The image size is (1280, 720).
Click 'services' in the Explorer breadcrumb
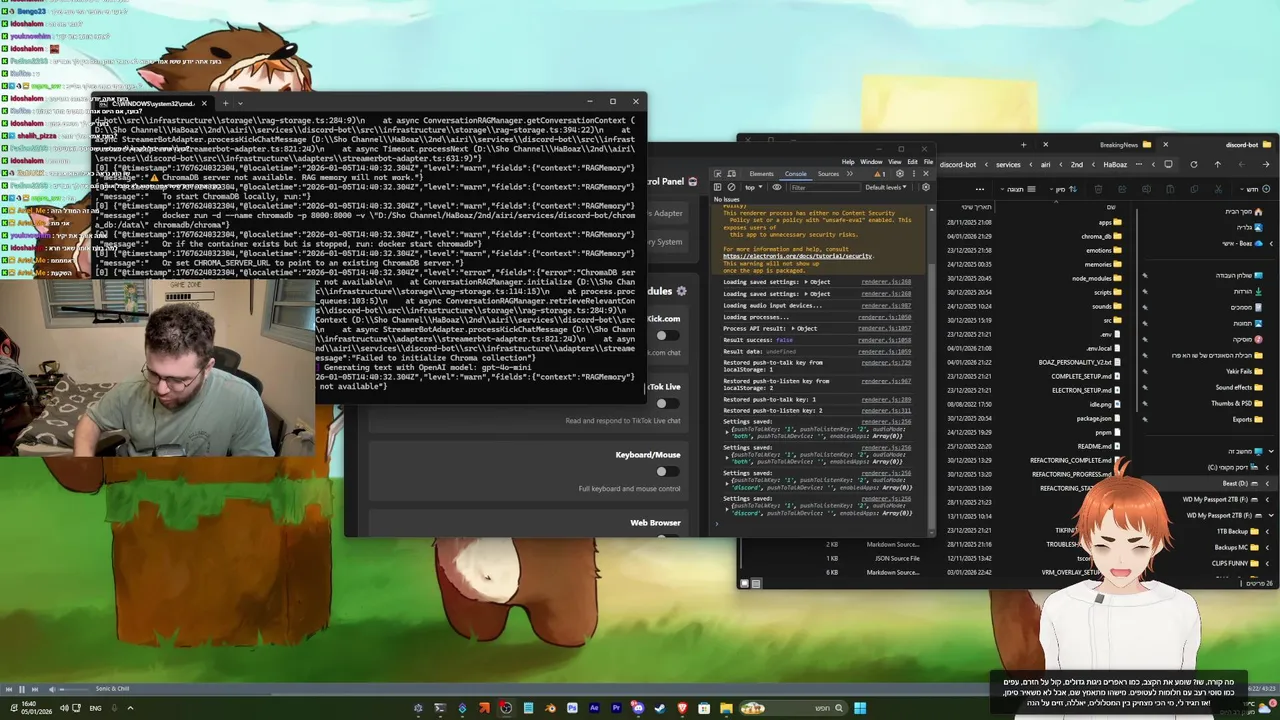pyautogui.click(x=1008, y=165)
